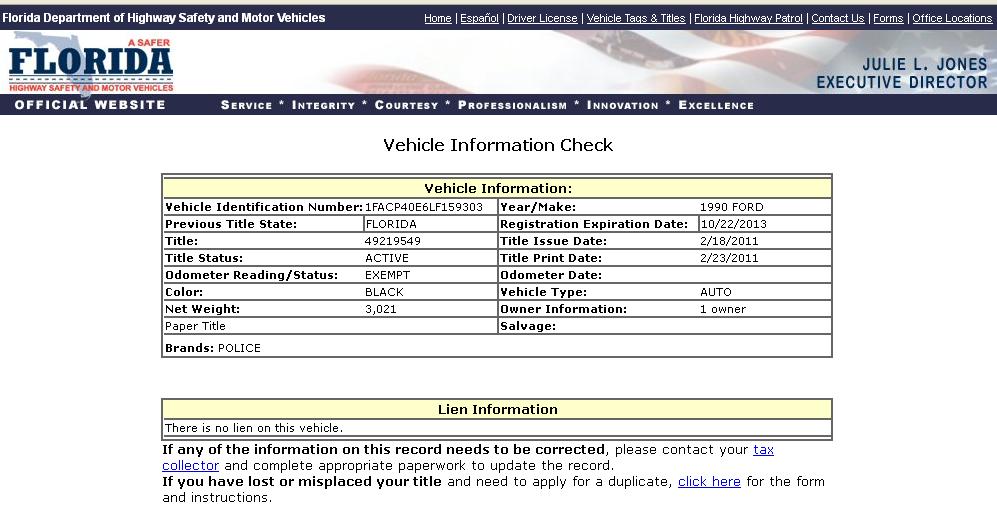Click the Julie L. Jones Executive Director banner

[901, 73]
